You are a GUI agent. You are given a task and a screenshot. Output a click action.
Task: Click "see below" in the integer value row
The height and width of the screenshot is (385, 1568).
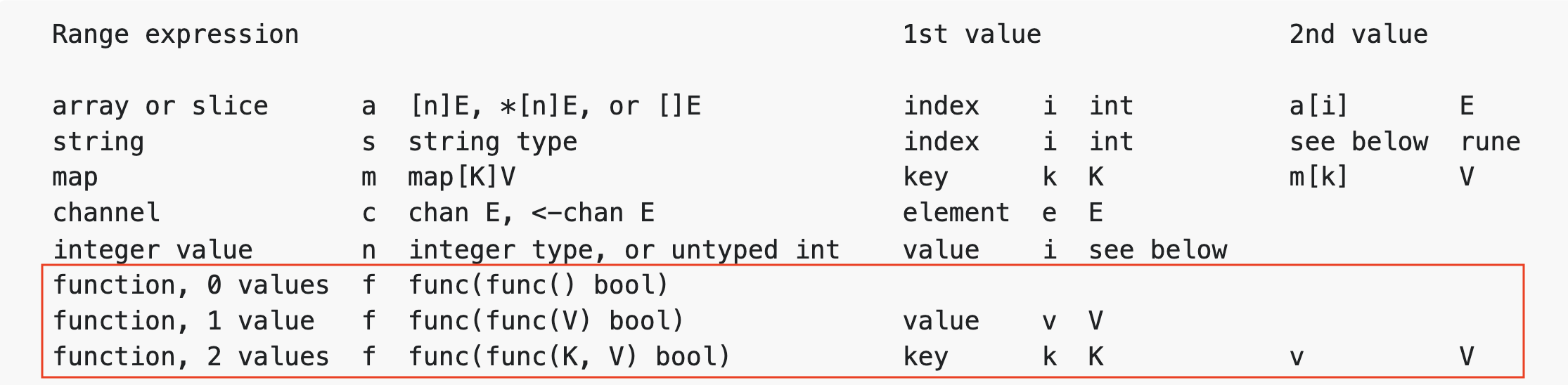[x=1157, y=249]
